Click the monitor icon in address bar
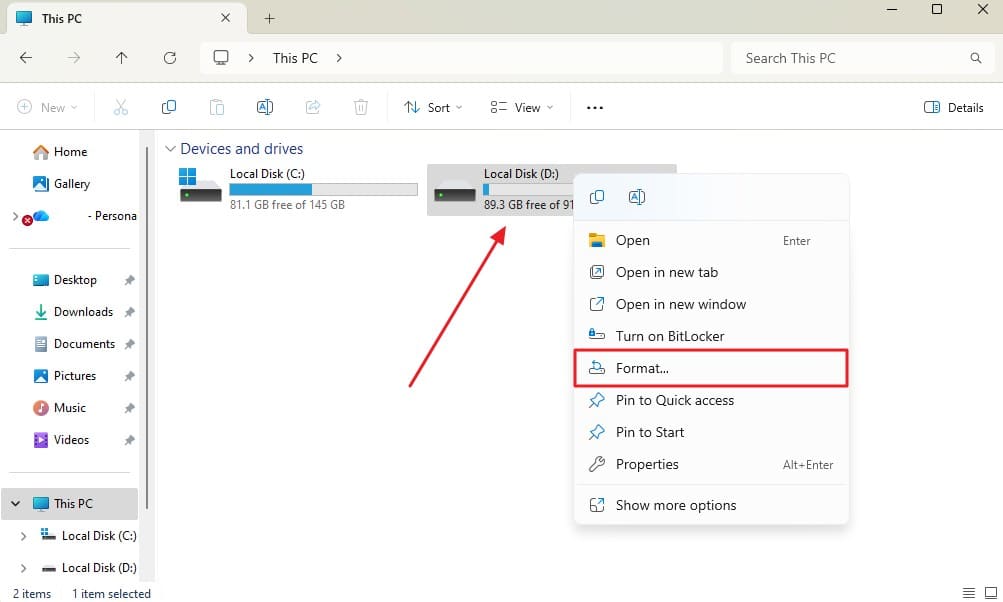 click(221, 58)
